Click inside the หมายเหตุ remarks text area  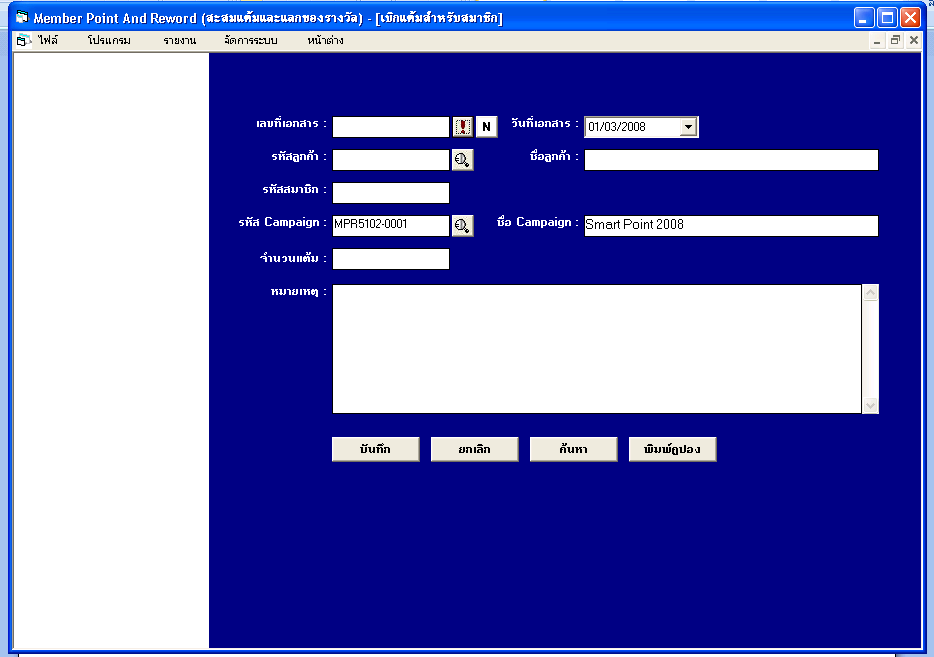coord(597,349)
